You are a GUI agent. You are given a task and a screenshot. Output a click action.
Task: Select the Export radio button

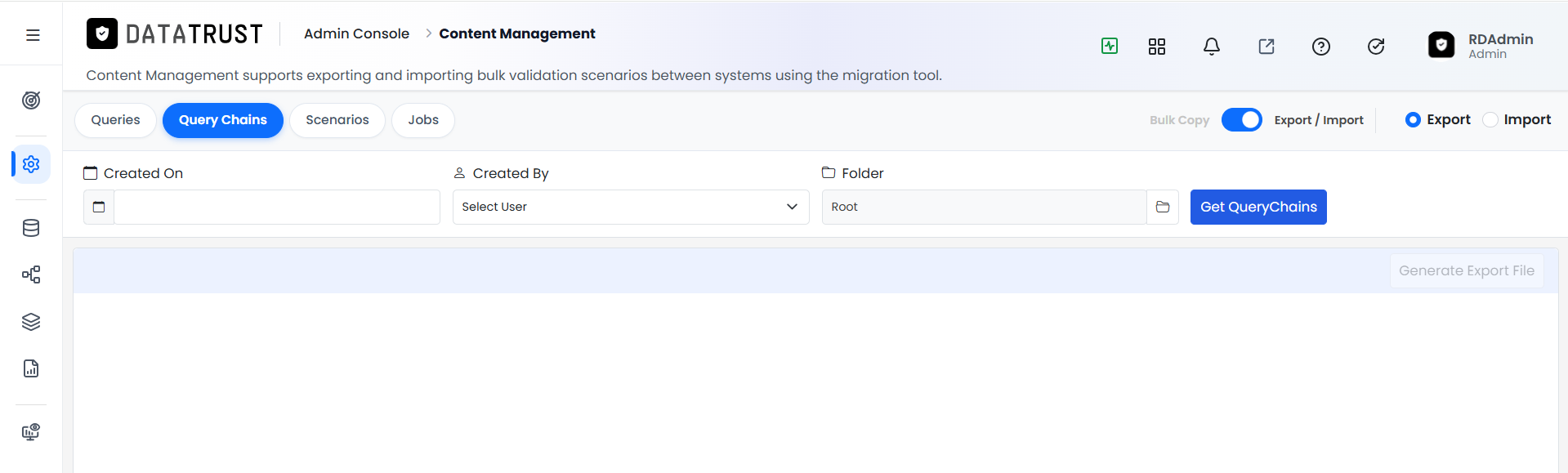click(1413, 120)
